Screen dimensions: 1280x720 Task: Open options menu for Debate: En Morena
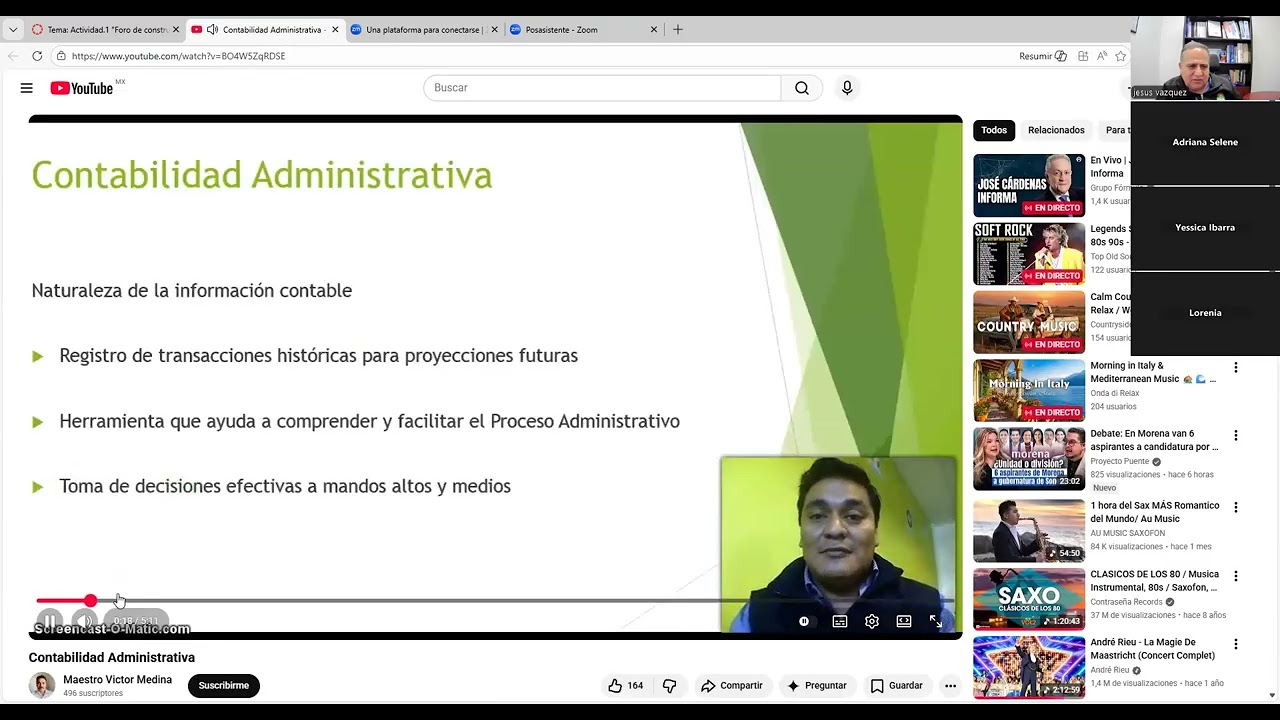coord(1235,436)
